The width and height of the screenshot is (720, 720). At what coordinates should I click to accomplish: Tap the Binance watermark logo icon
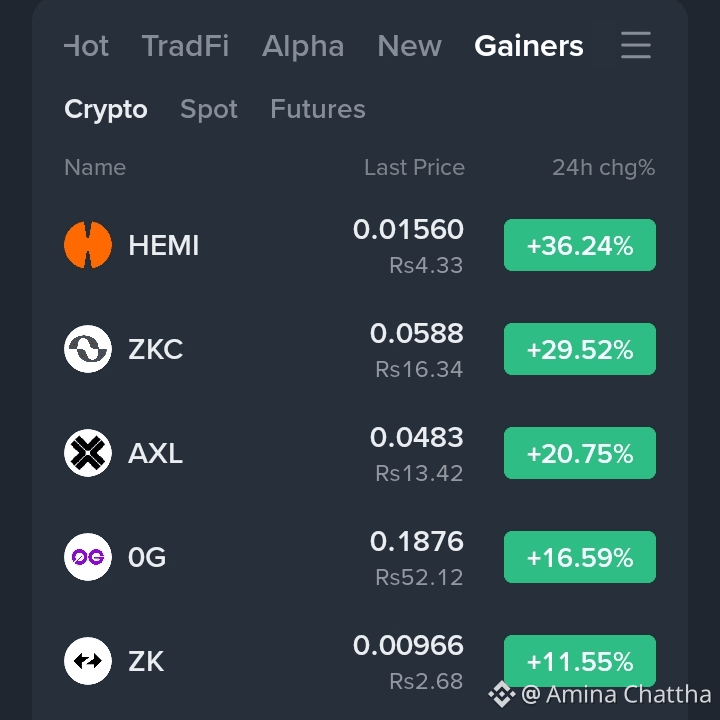coord(501,694)
